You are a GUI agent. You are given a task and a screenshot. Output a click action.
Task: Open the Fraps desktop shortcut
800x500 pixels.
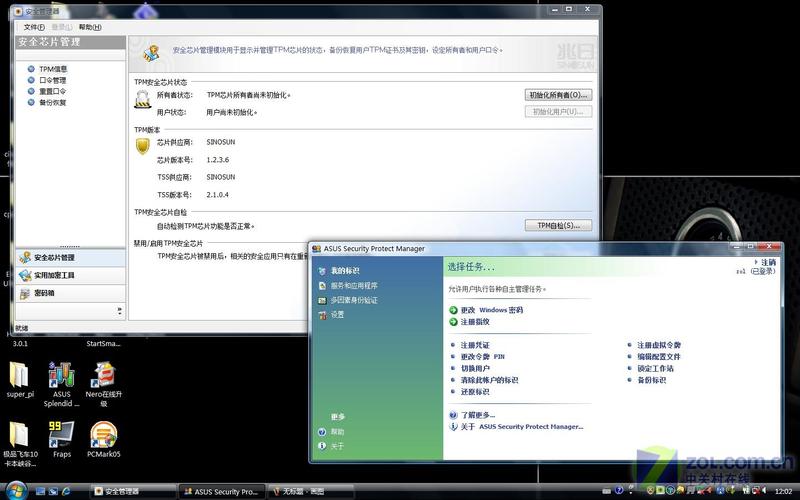(x=62, y=439)
